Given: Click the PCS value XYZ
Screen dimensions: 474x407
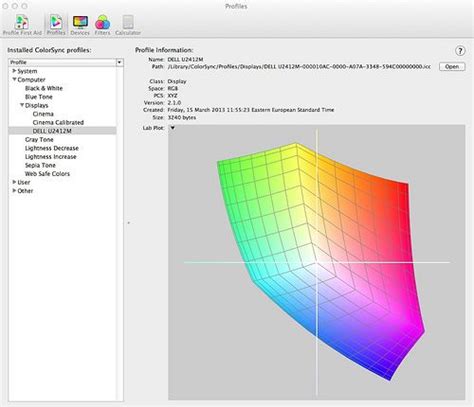Looking at the screenshot, I should point(173,96).
